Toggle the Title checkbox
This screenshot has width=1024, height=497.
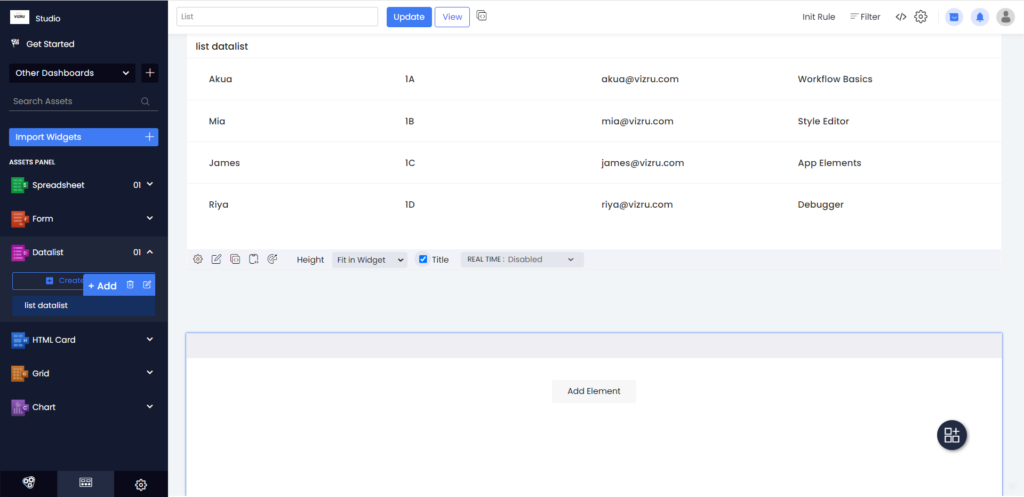[x=423, y=259]
